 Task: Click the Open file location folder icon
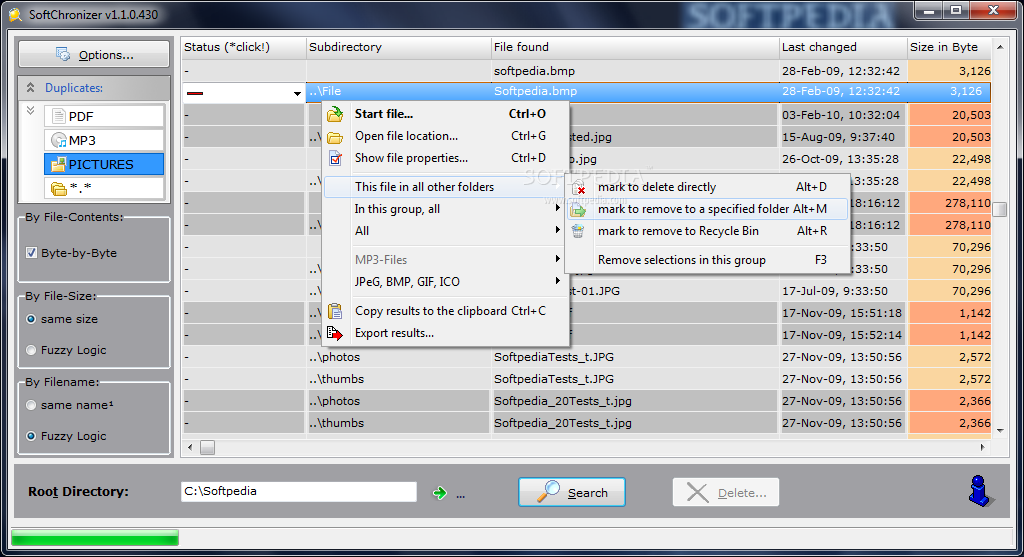coord(335,137)
